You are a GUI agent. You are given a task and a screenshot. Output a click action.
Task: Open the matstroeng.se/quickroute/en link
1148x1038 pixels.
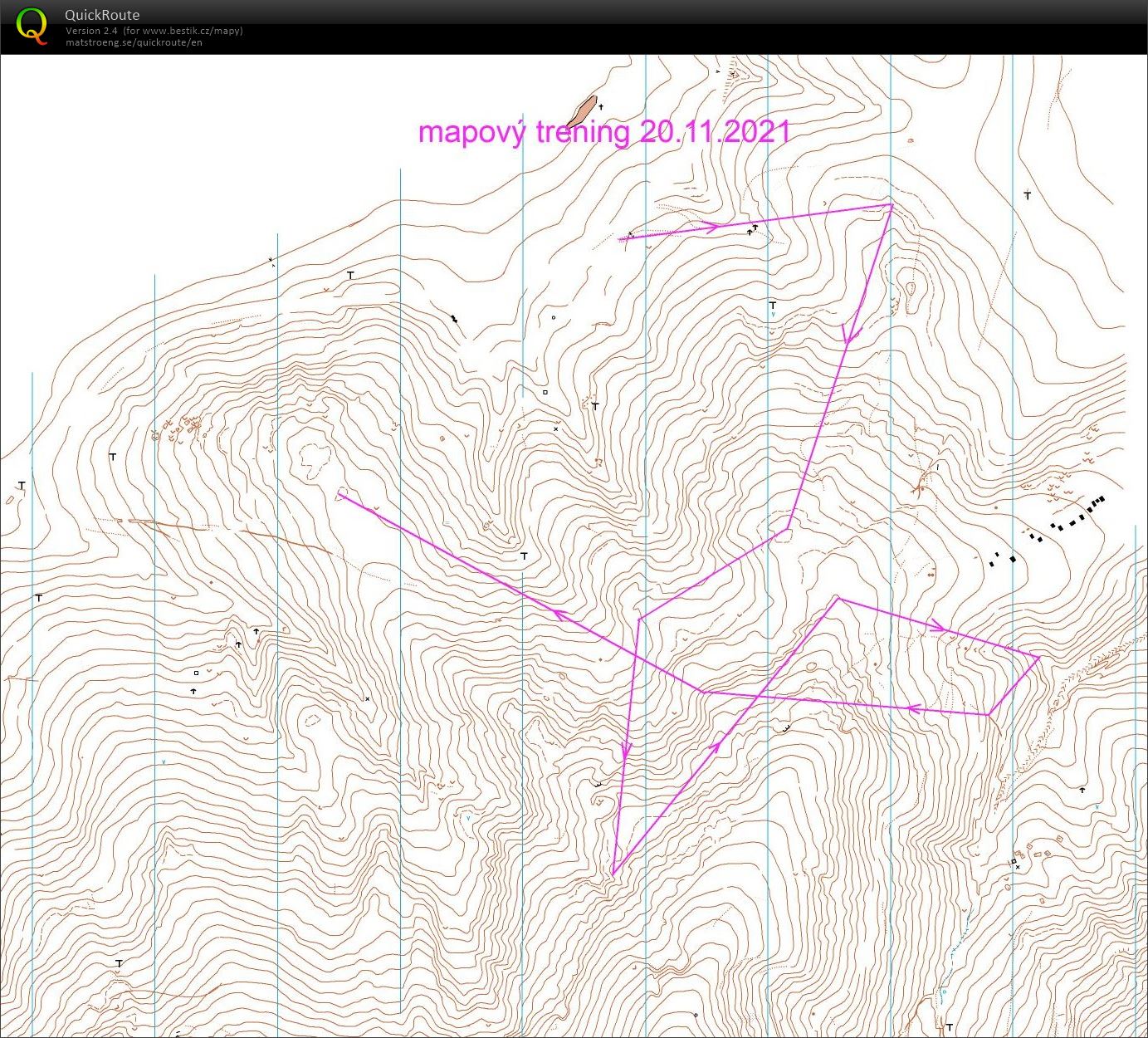[134, 42]
